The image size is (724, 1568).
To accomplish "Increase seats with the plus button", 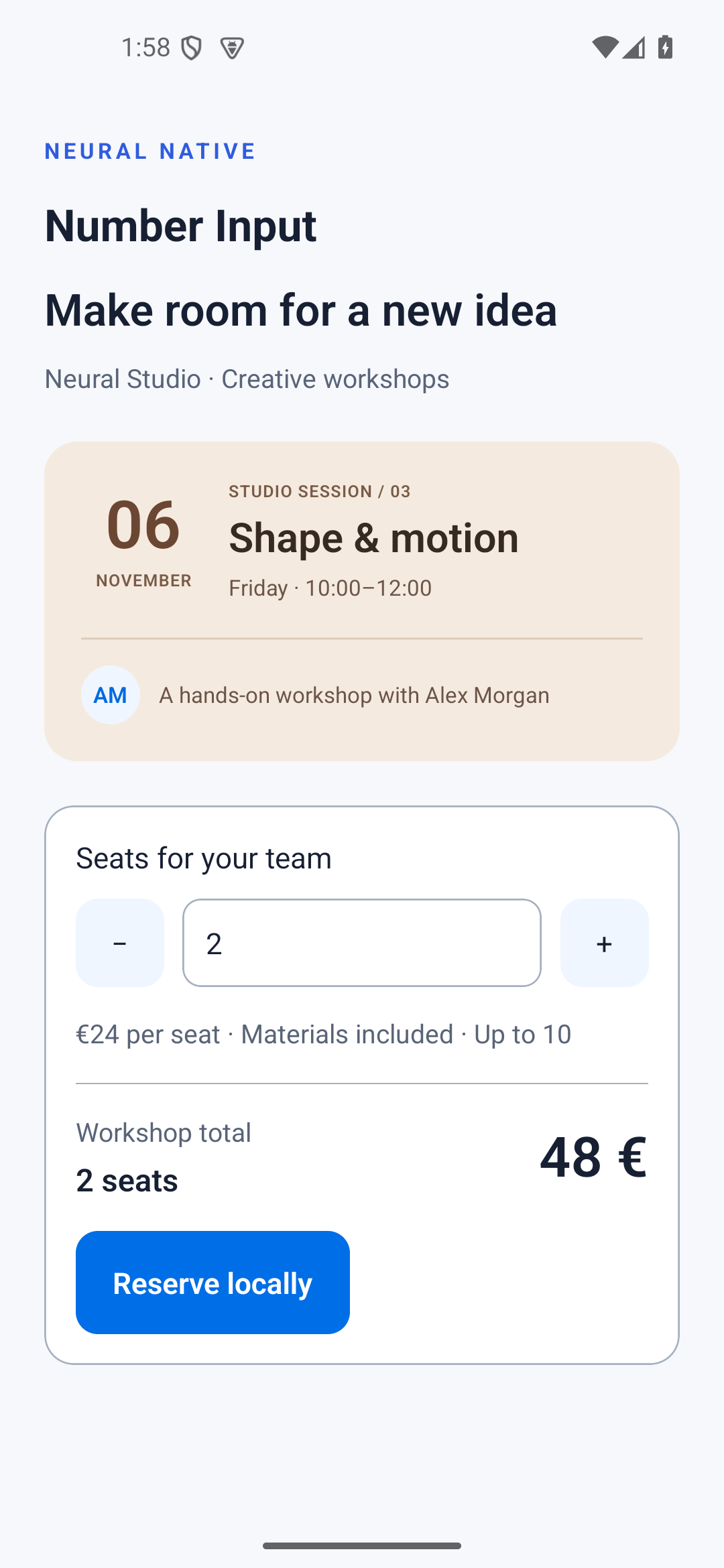I will [x=604, y=943].
